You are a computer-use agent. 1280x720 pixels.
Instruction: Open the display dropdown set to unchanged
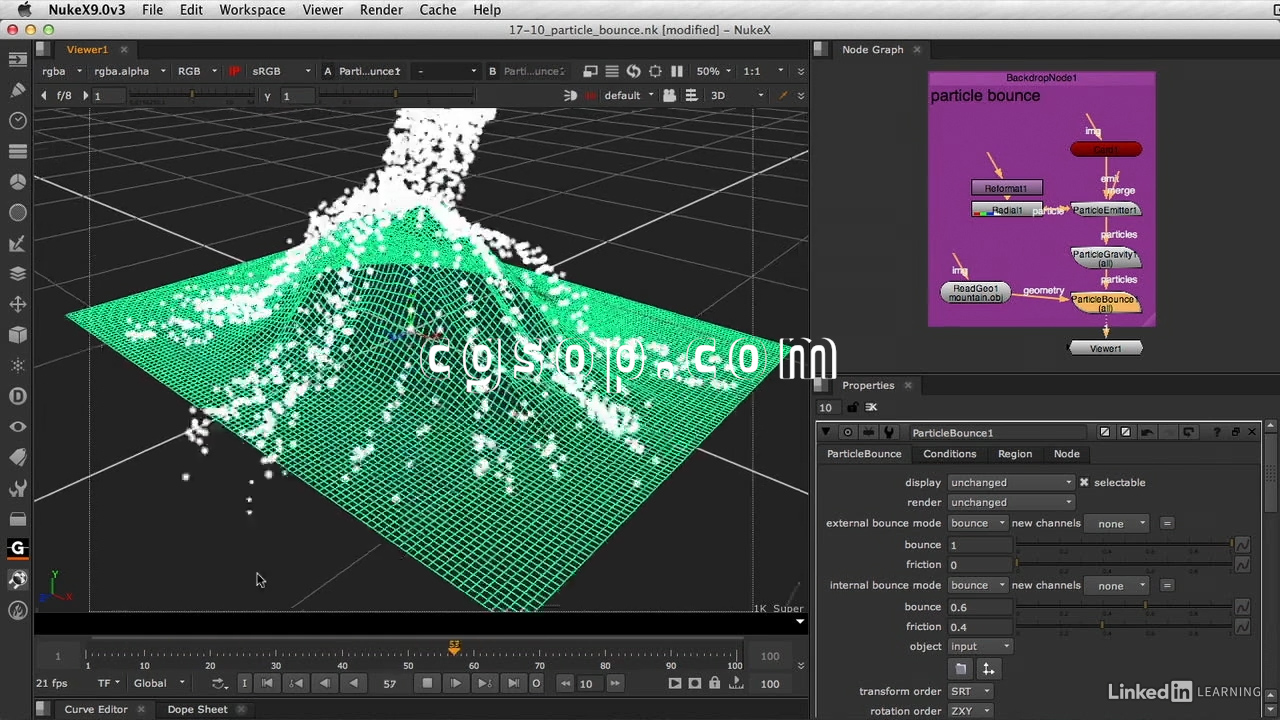click(x=1010, y=482)
